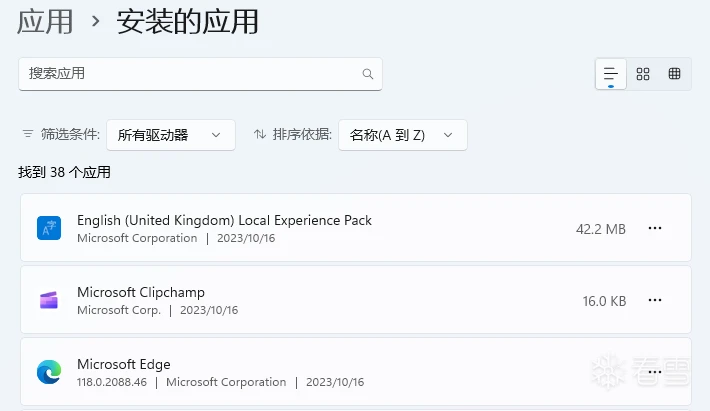Click the 筛选条件 label
The width and height of the screenshot is (710, 411).
pos(70,134)
